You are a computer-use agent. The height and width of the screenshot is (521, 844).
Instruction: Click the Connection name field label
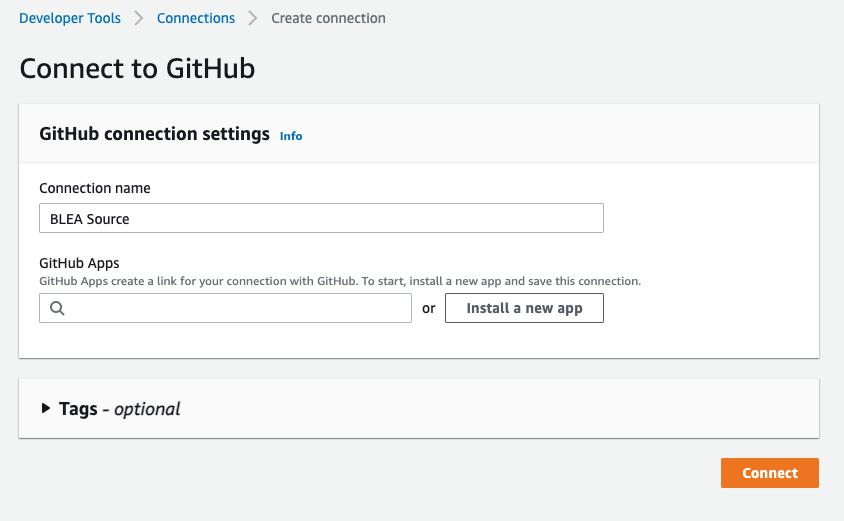[x=95, y=188]
